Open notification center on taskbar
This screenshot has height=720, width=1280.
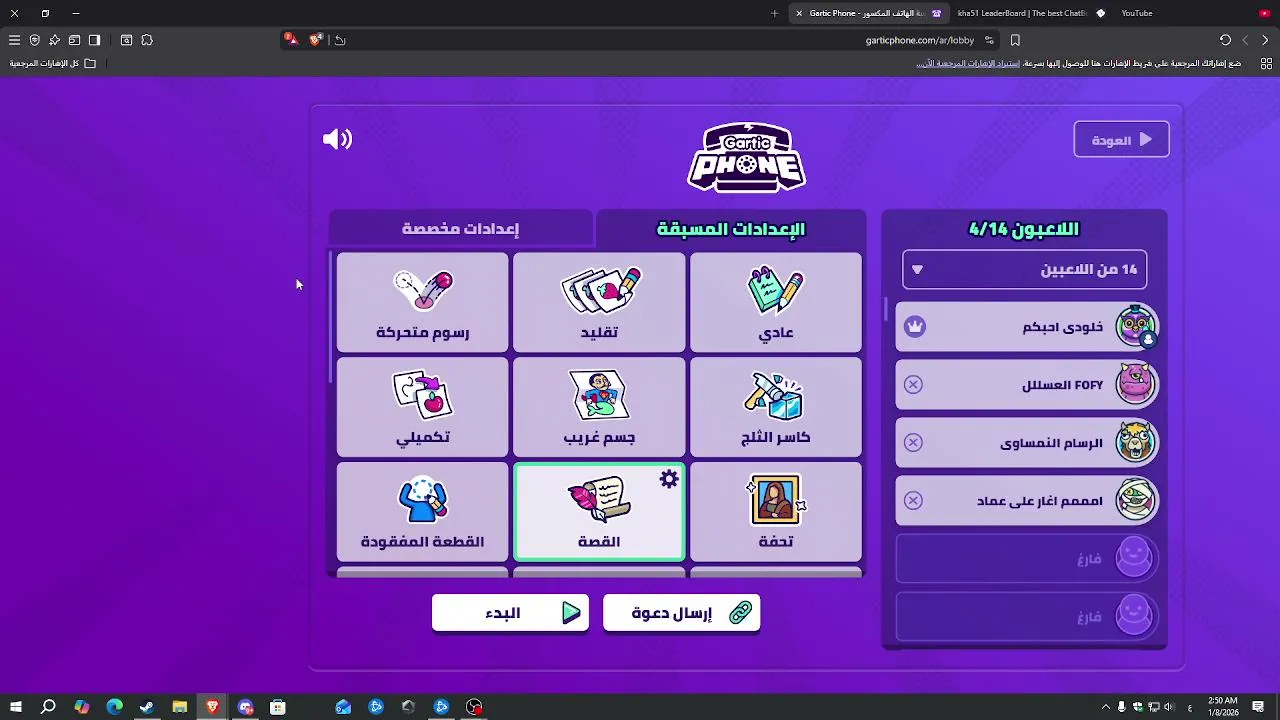[x=1258, y=707]
